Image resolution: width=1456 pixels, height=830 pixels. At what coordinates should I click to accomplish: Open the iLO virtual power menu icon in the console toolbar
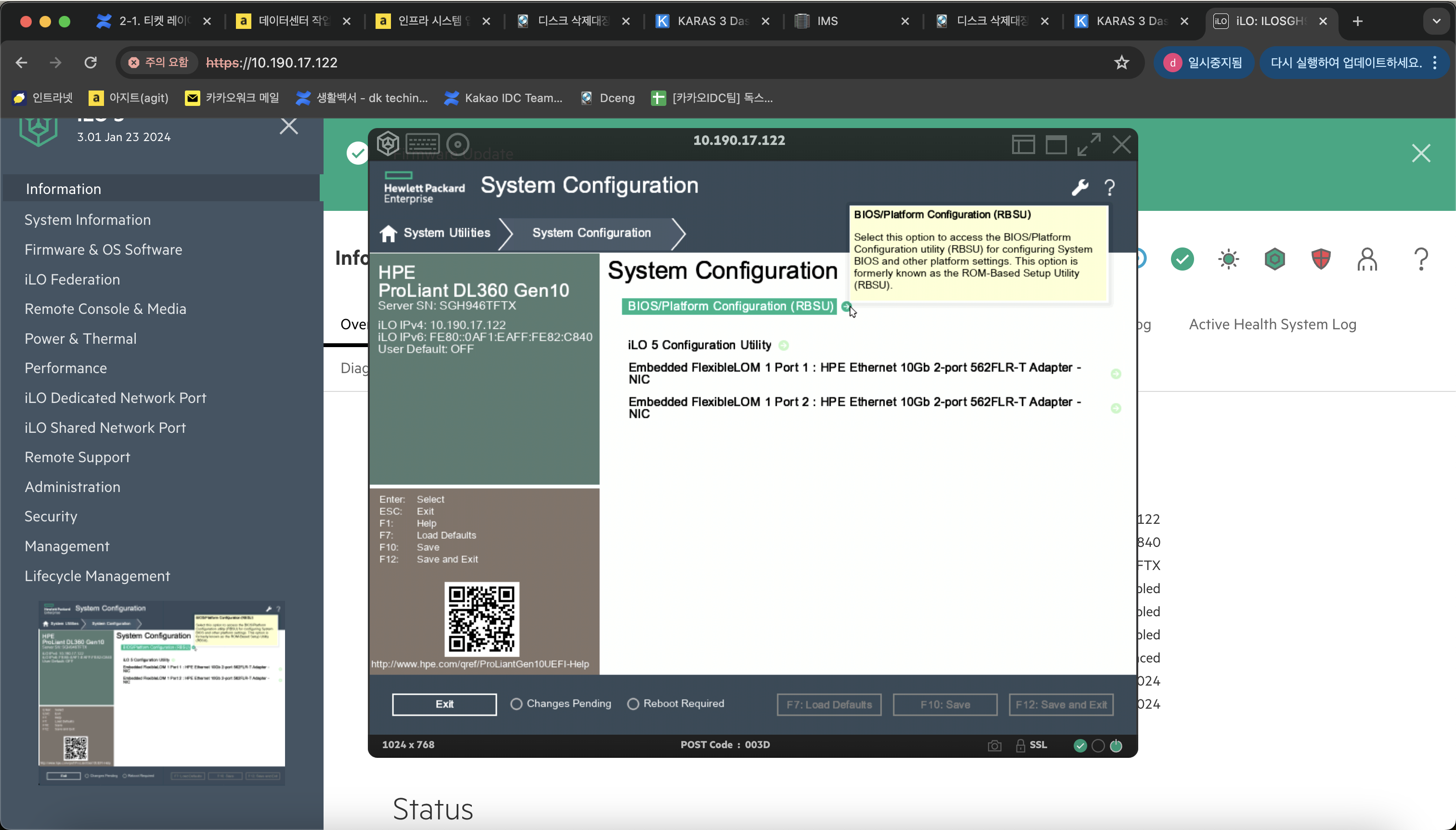click(x=388, y=143)
